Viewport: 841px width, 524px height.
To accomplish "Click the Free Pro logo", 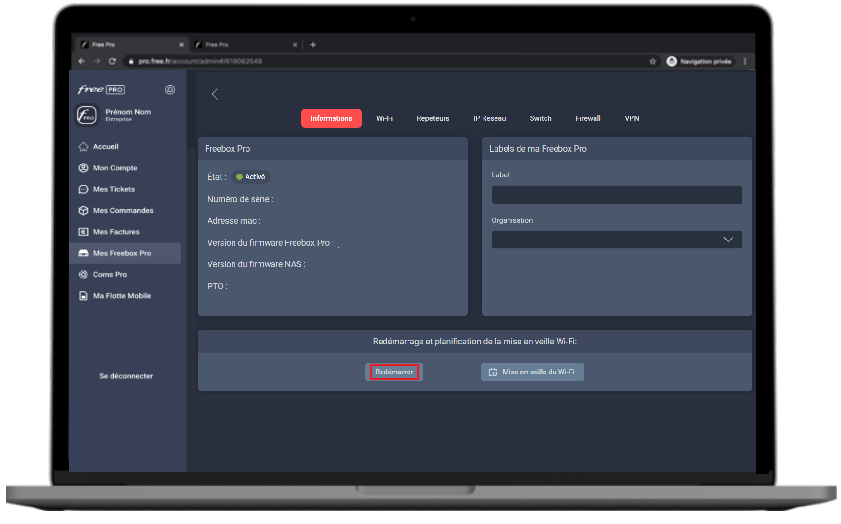I will (101, 90).
